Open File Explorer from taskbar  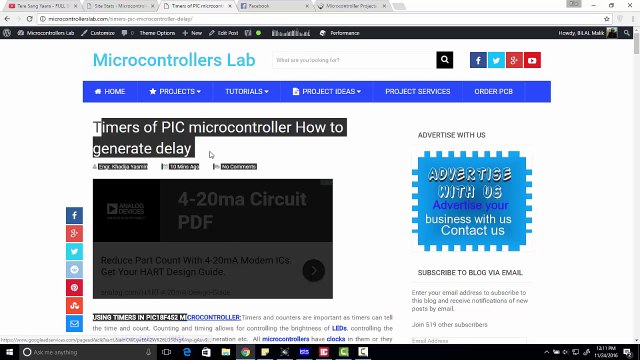point(226,352)
